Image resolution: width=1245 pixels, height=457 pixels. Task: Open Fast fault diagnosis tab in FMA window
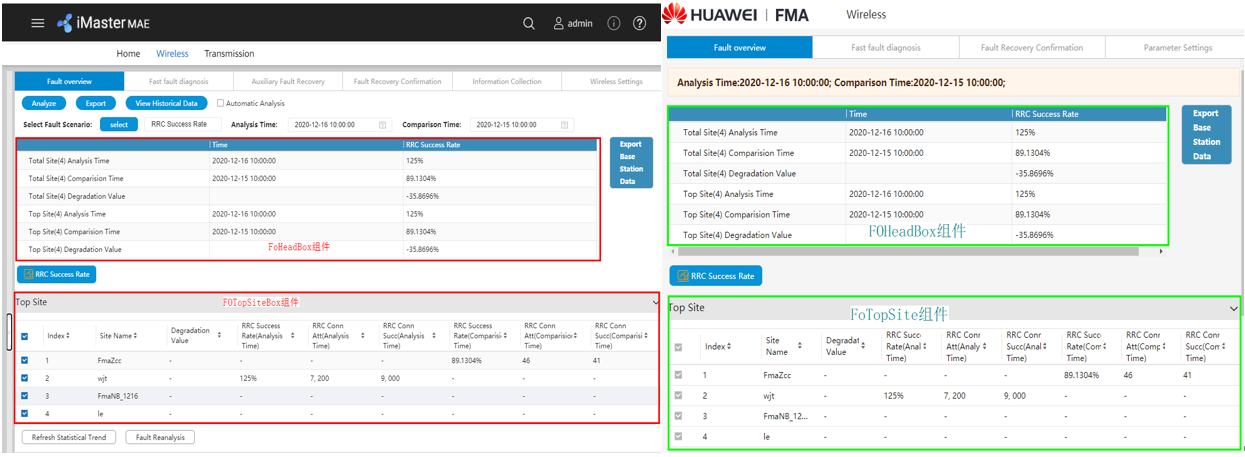point(886,47)
